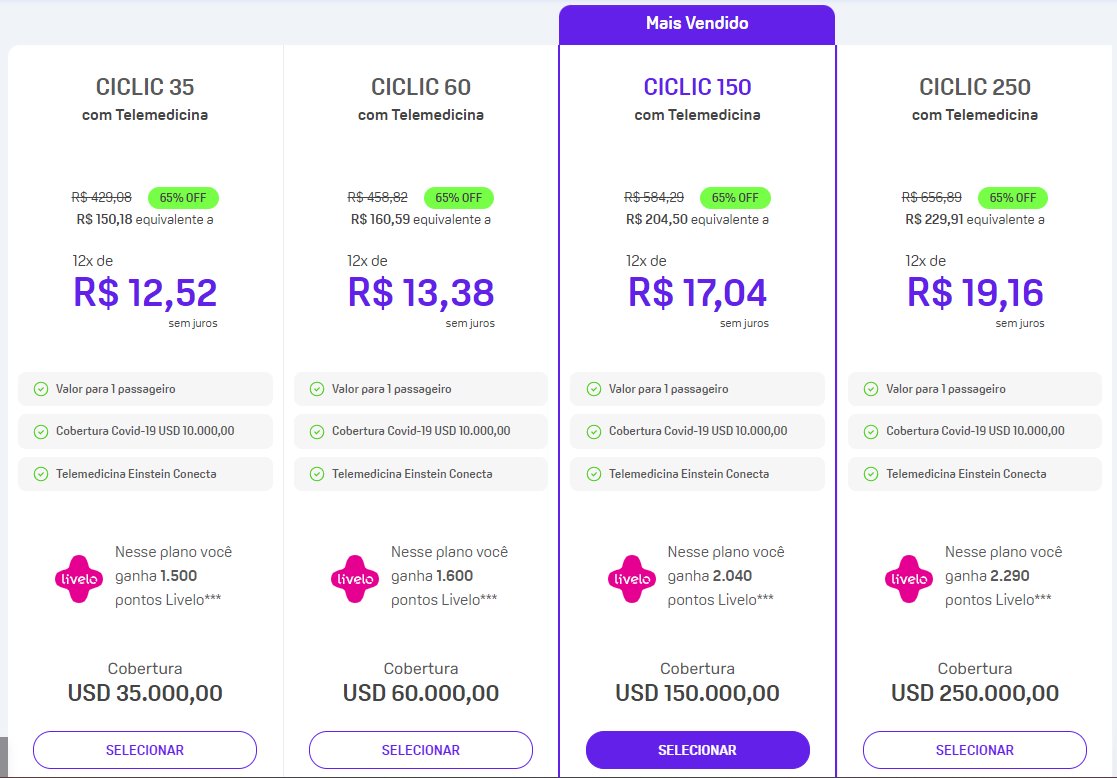
Task: Click the Livelo logo in CICLIC 60 plan
Action: (355, 579)
